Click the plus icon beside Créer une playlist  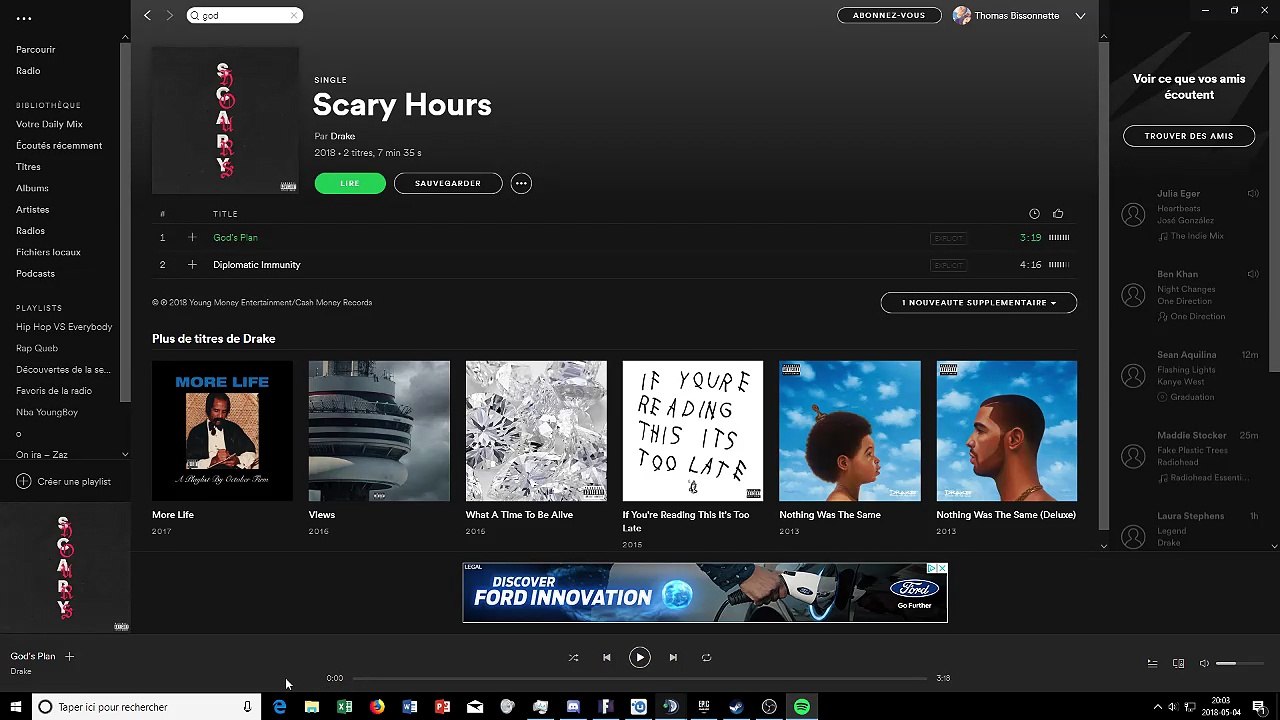point(23,481)
